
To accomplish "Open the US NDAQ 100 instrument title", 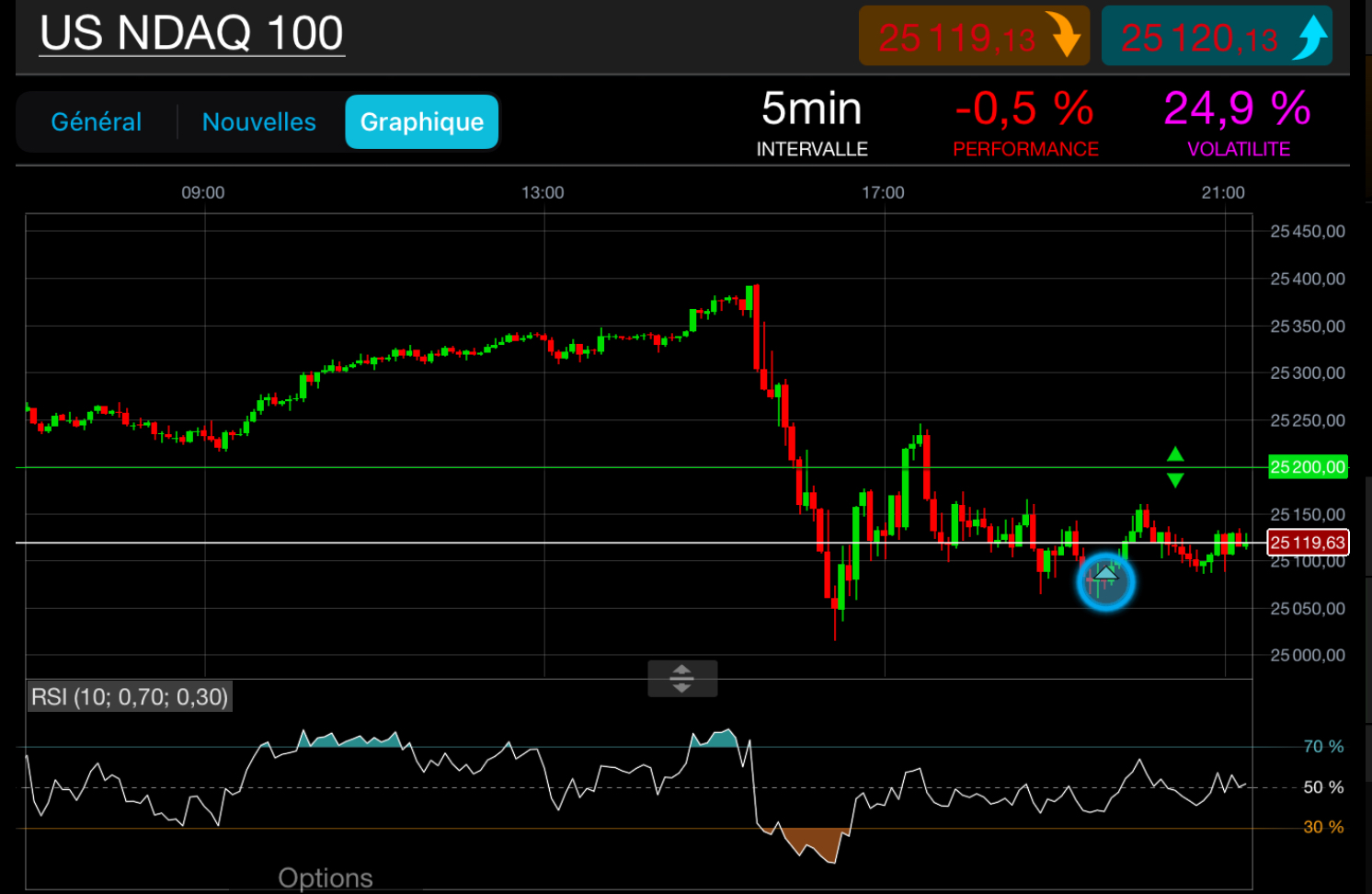I will (x=191, y=33).
